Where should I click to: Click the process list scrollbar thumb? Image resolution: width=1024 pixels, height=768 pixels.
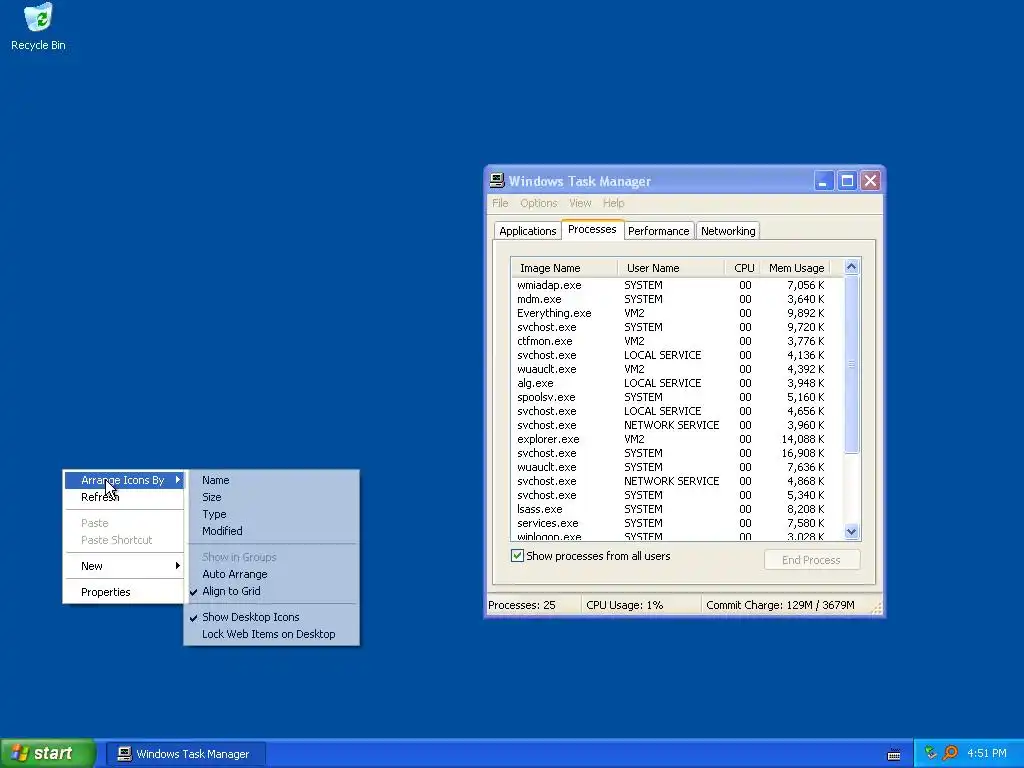pos(851,364)
